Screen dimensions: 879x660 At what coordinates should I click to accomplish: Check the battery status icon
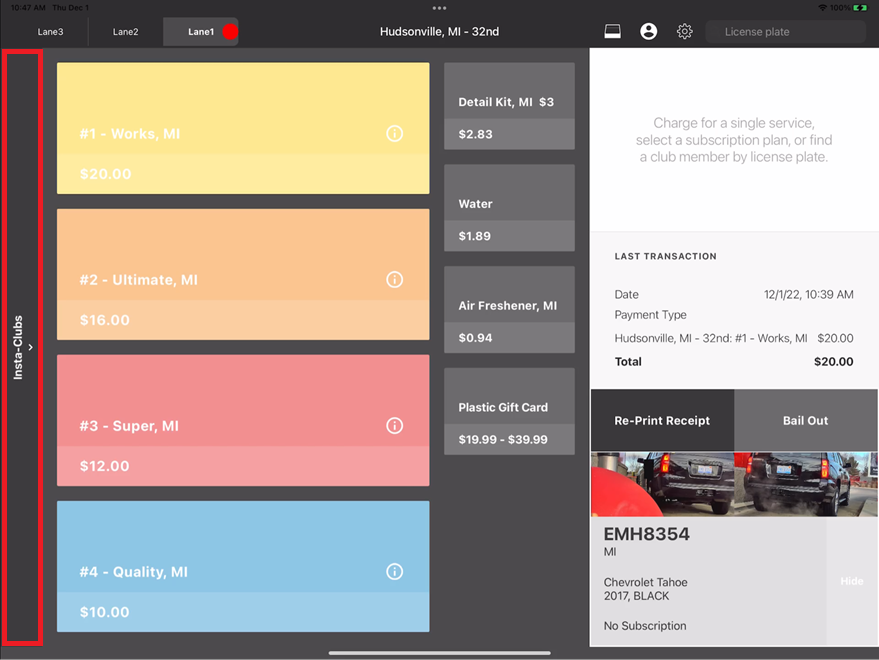[860, 8]
